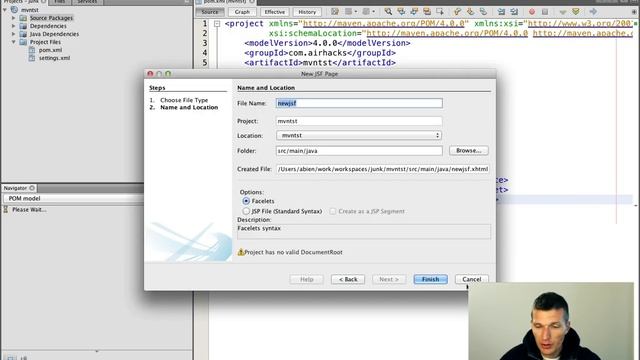Select the Facelets radio option
Screen dimensions: 640x360
(246, 201)
